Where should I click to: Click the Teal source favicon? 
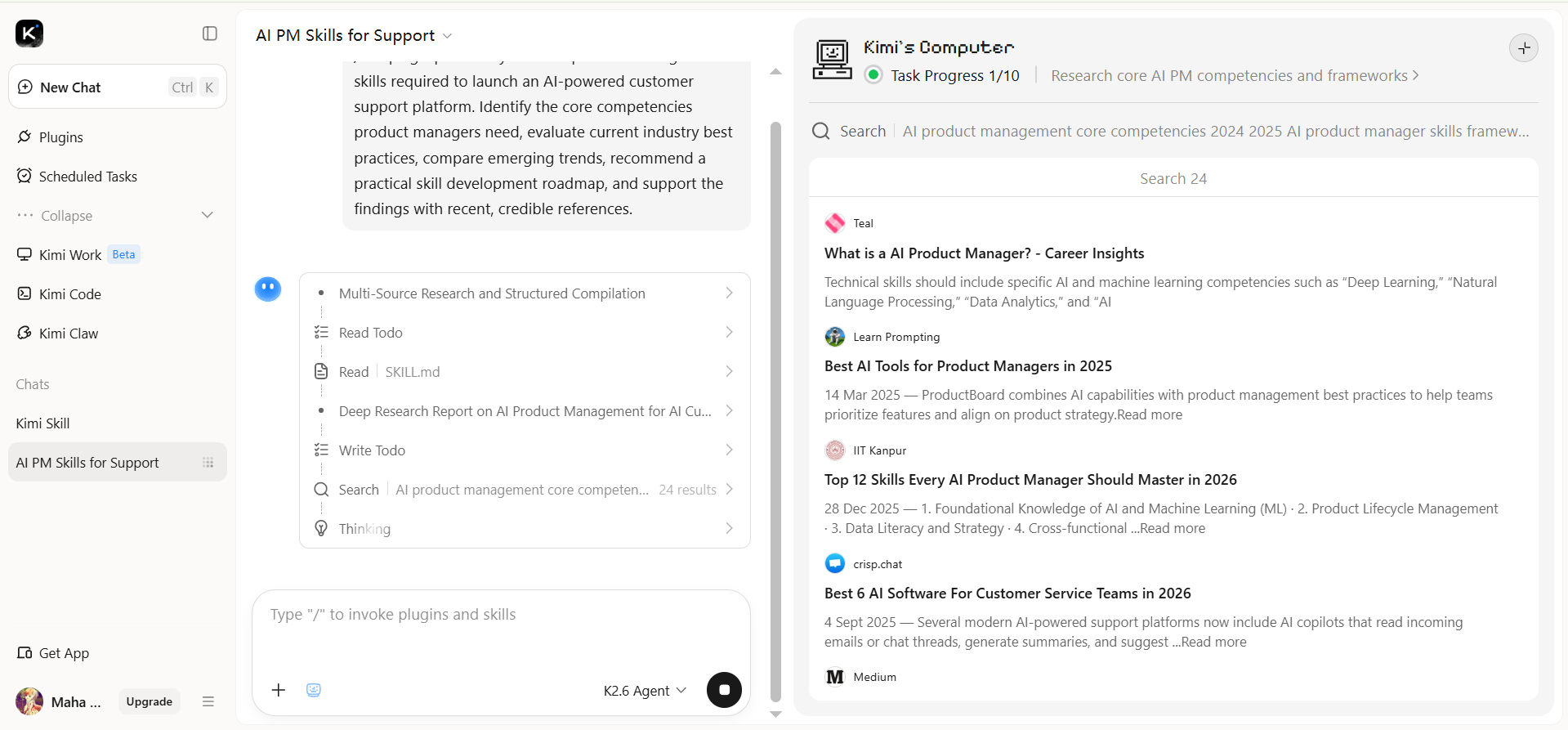pos(835,223)
